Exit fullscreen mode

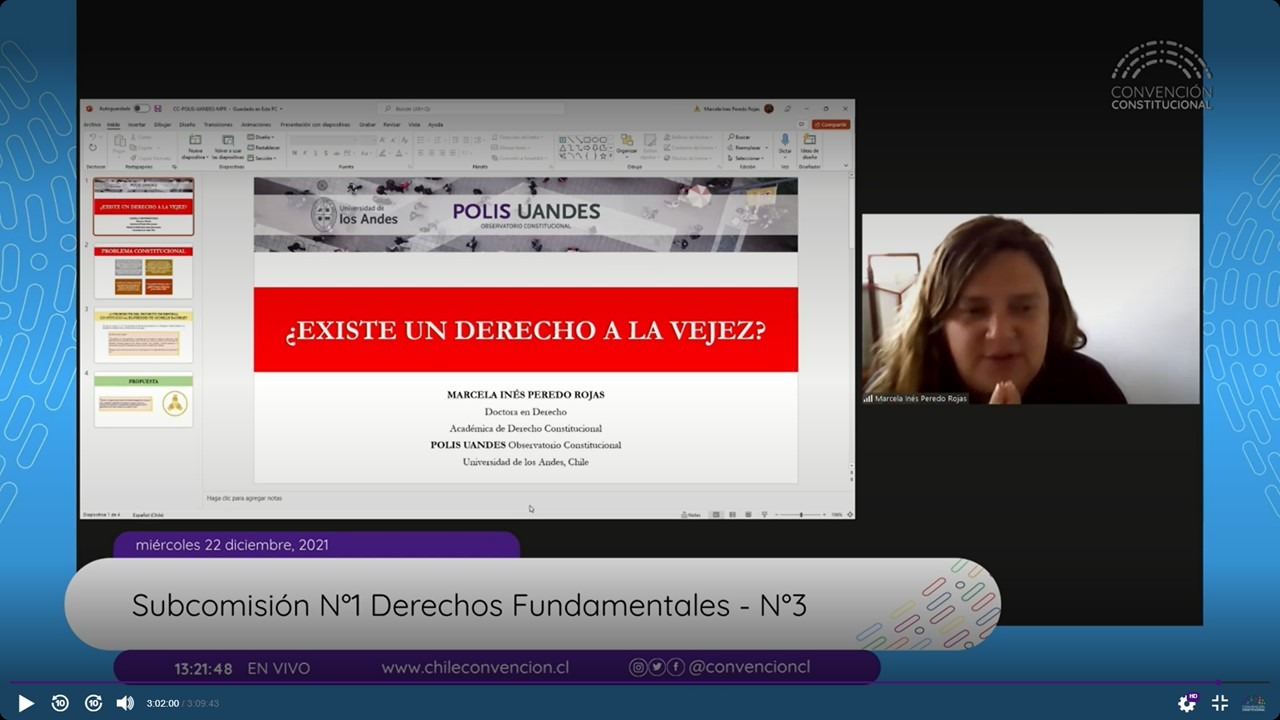(x=1219, y=703)
